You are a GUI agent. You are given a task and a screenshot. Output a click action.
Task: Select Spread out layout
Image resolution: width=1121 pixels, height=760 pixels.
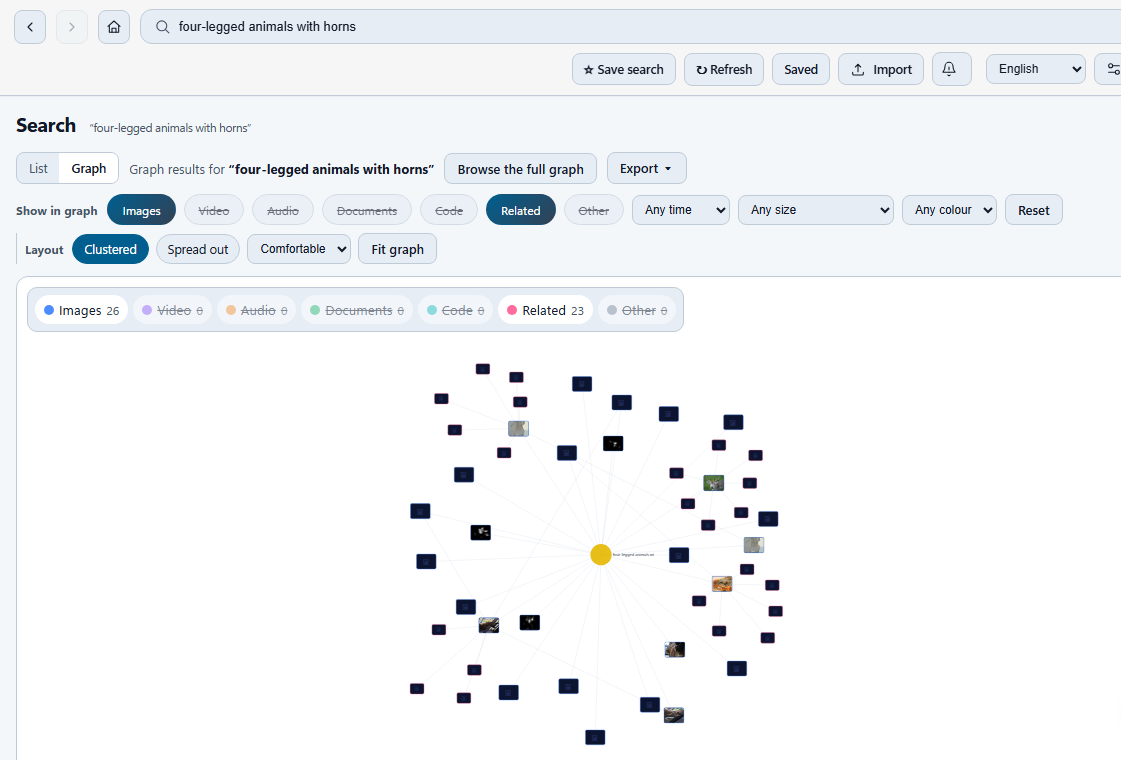198,250
